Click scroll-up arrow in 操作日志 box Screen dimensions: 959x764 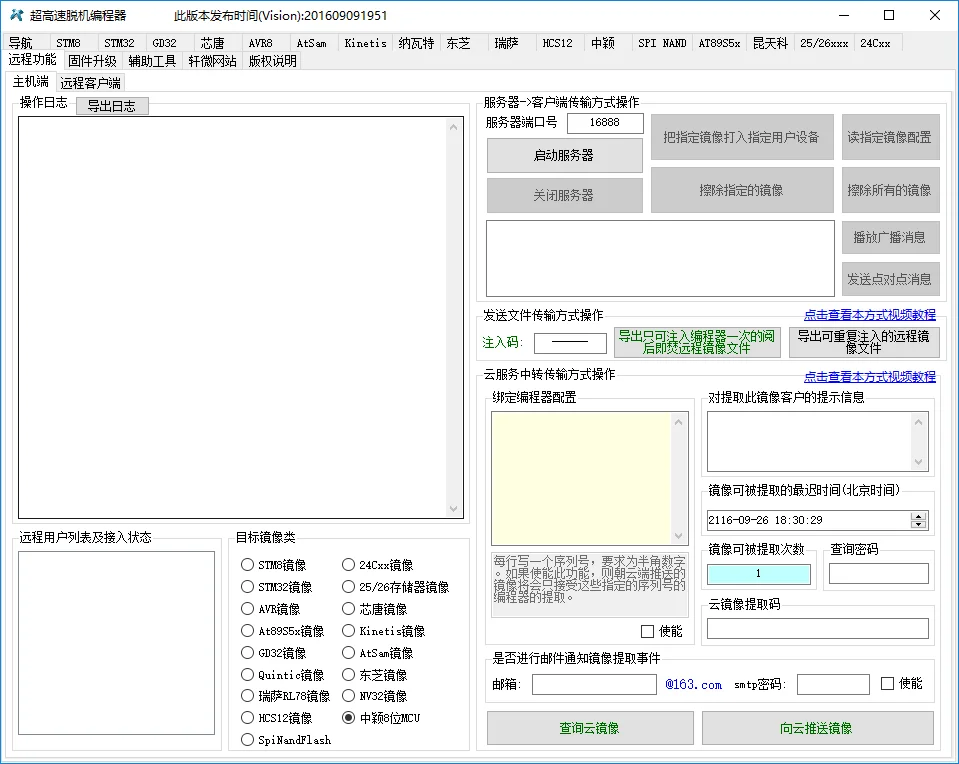(x=453, y=127)
